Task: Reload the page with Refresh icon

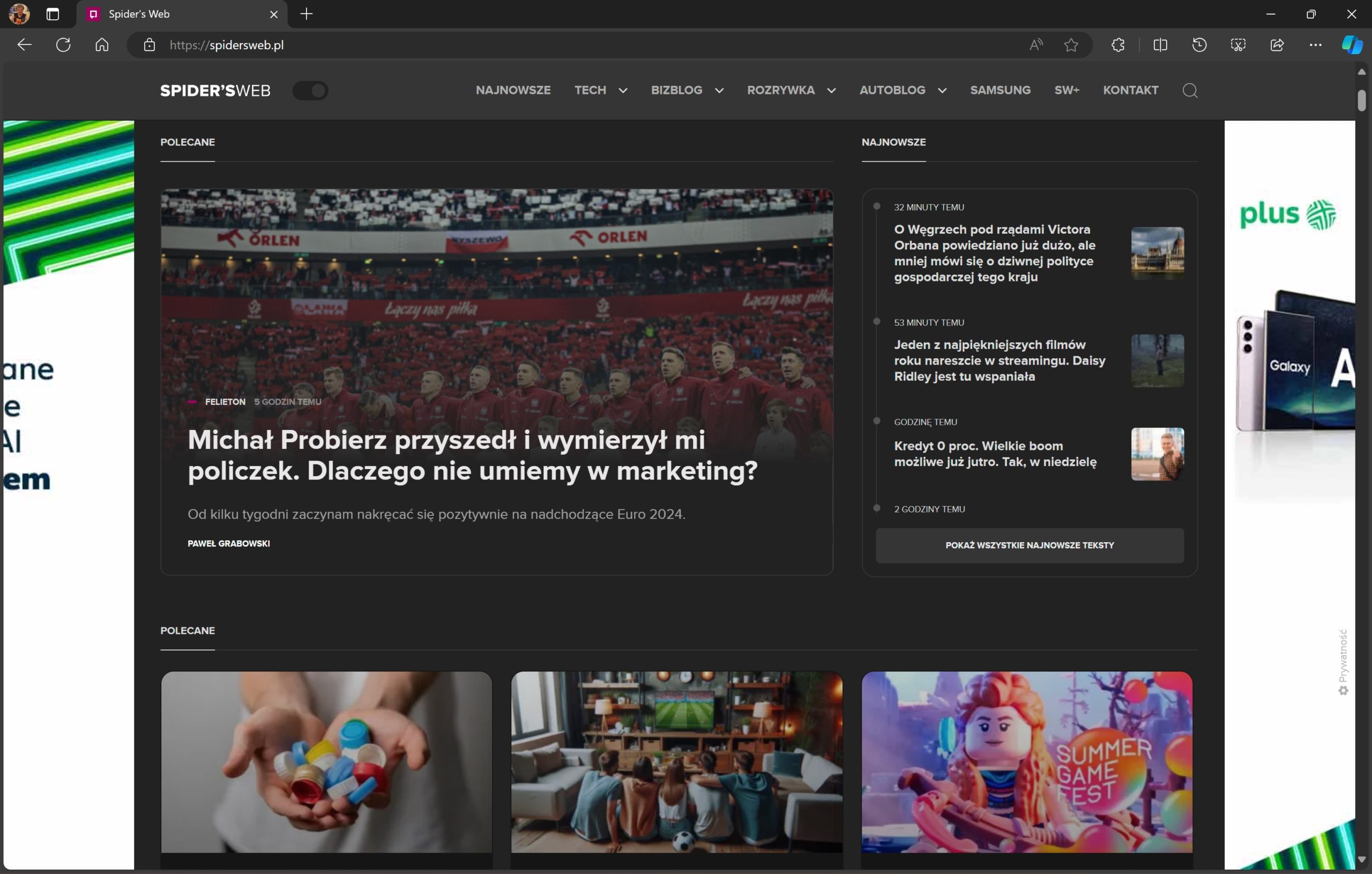Action: tap(63, 45)
